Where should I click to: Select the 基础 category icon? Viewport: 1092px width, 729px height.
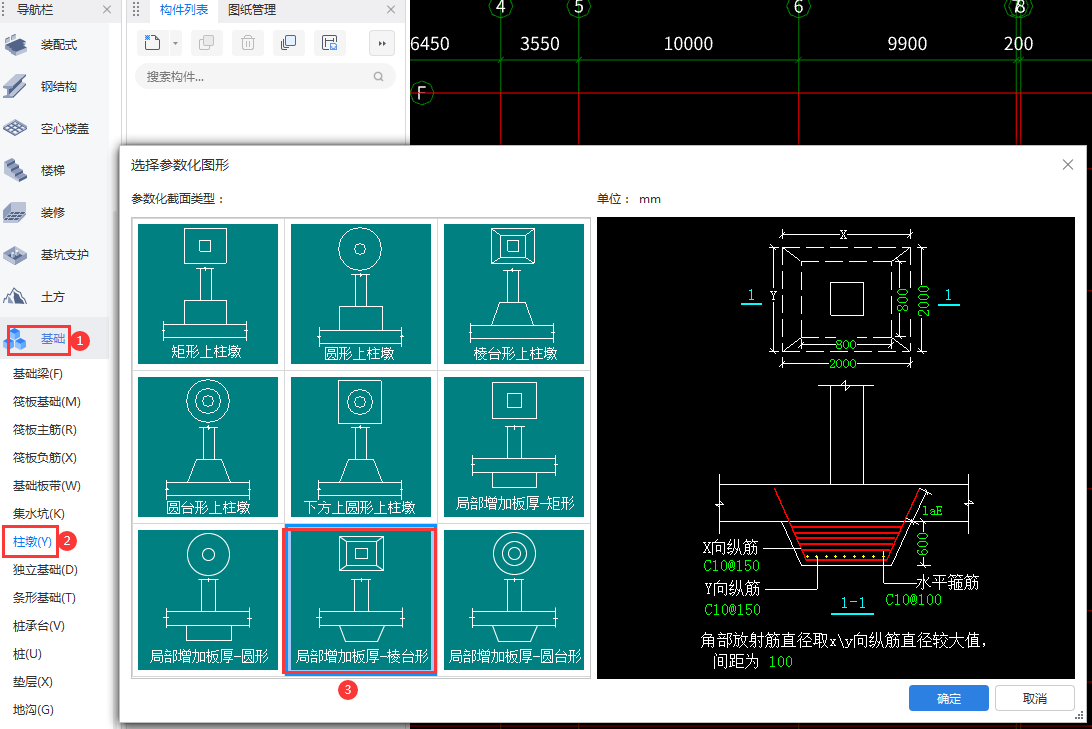tap(15, 339)
